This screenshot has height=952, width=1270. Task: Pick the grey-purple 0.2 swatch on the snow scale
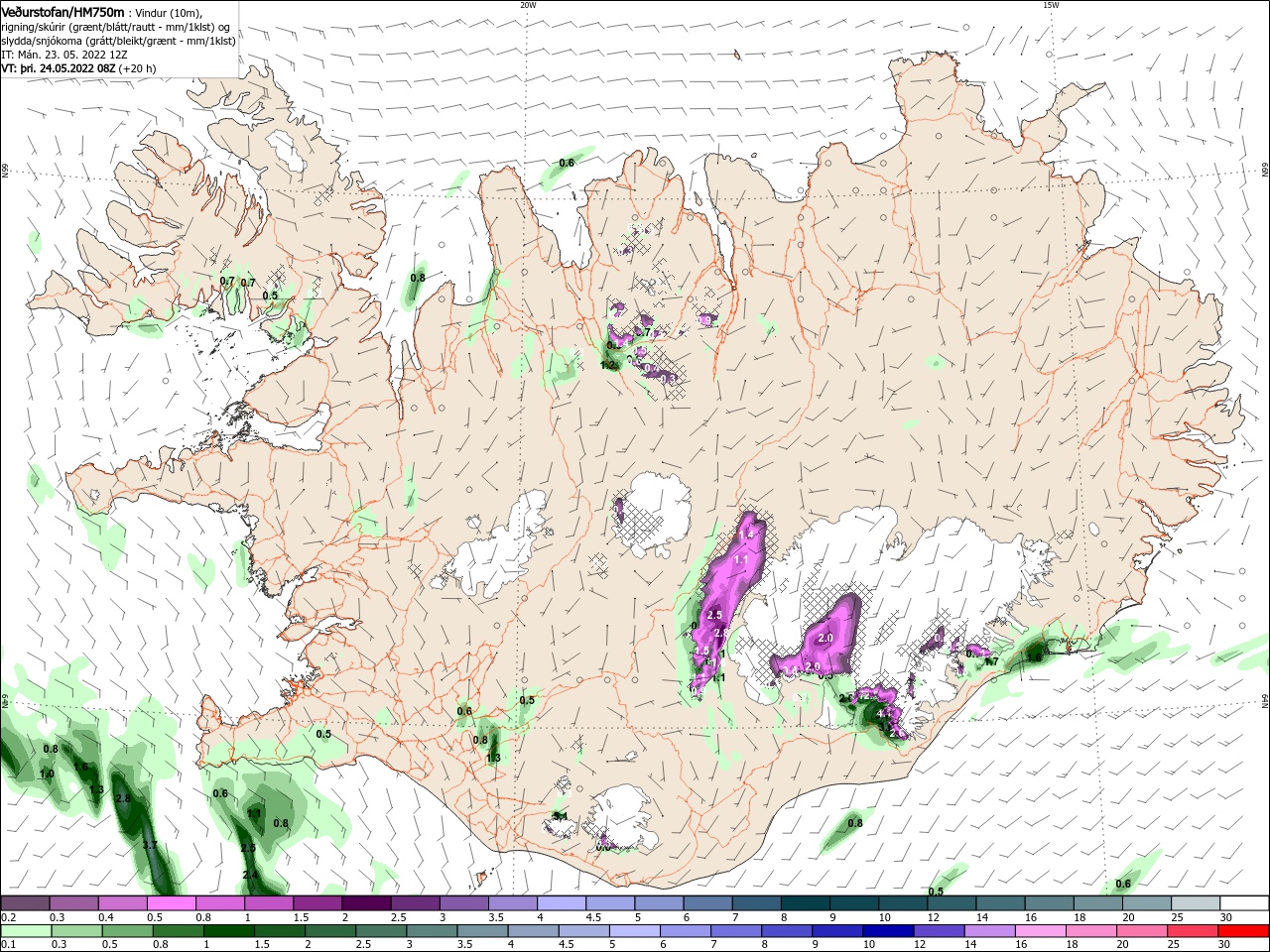point(25,903)
